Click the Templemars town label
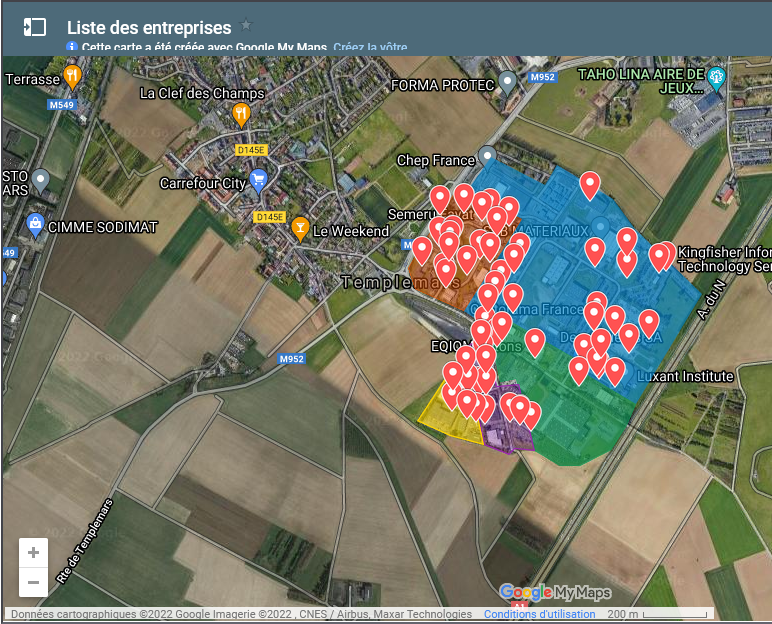This screenshot has width=772, height=624. (x=388, y=283)
